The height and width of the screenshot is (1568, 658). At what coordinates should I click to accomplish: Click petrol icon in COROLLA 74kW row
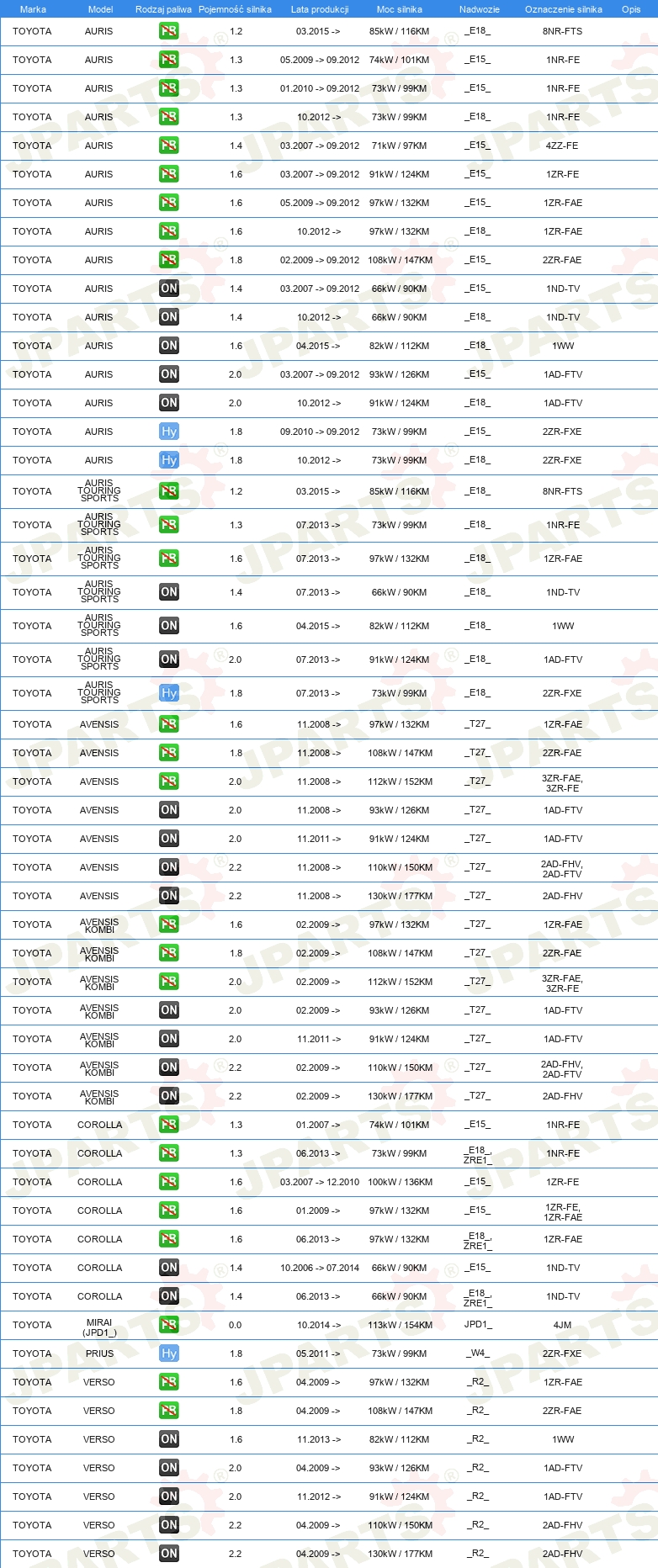(x=168, y=1125)
